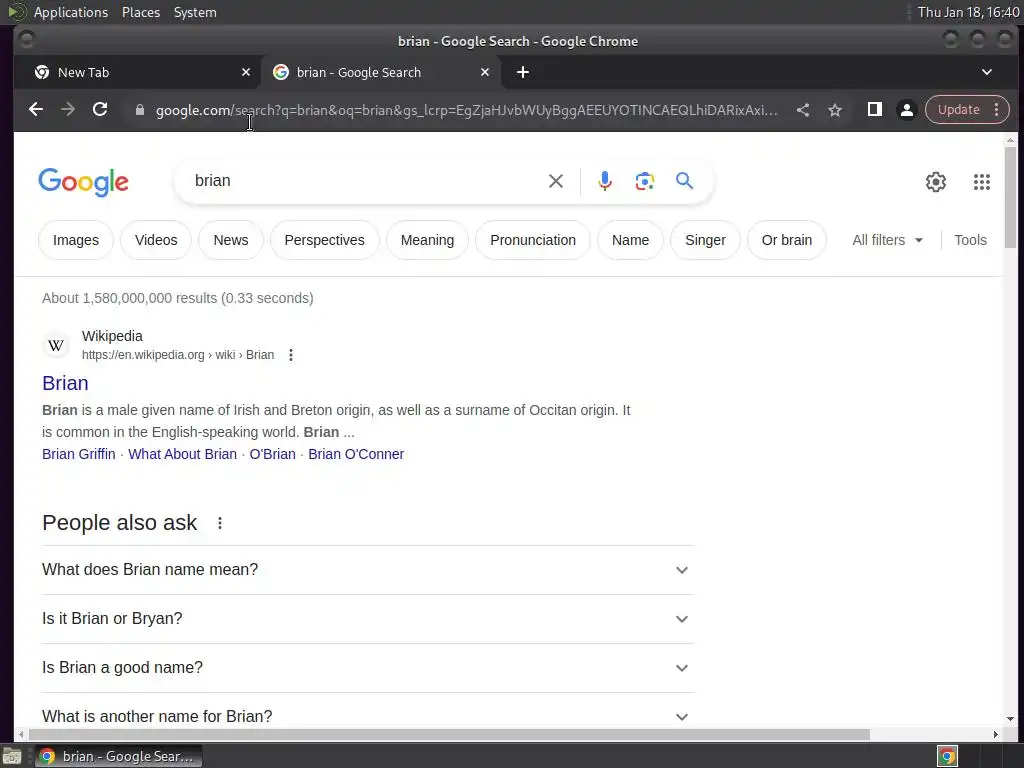Open the tab search dropdown arrow
This screenshot has height=768, width=1024.
coord(987,72)
